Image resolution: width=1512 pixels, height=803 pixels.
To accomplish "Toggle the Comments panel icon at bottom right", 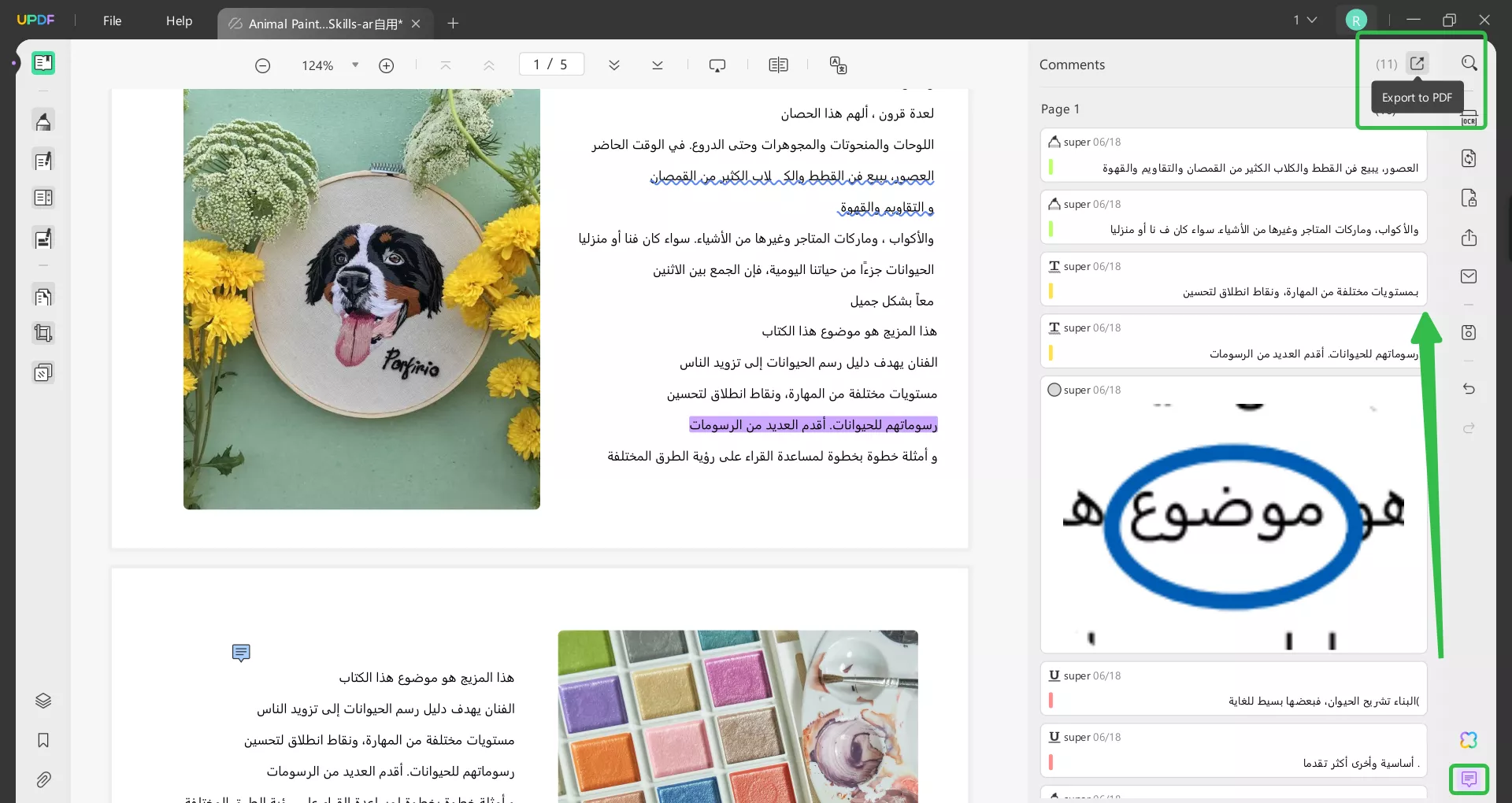I will [1469, 779].
